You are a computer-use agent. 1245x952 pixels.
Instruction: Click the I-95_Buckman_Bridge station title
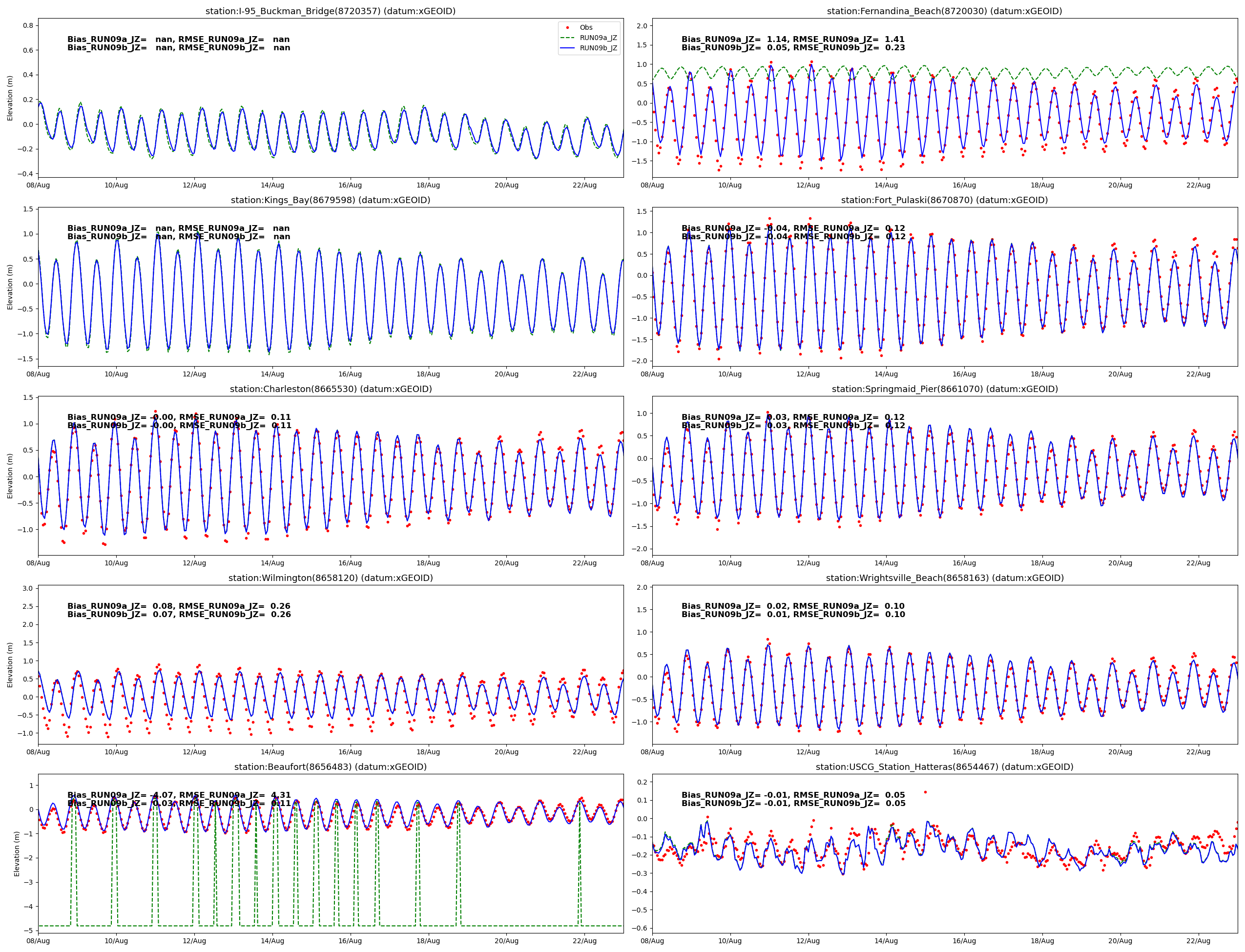coord(330,11)
